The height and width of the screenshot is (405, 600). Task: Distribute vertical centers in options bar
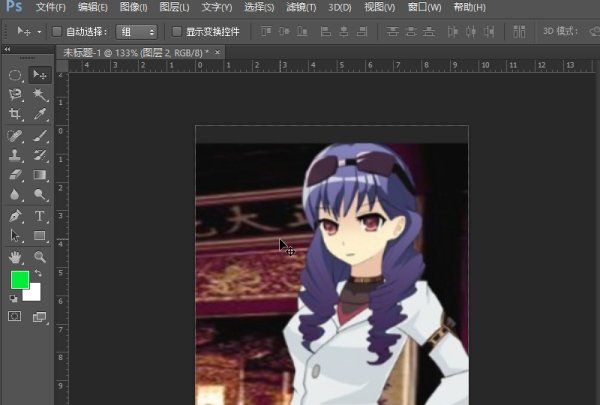(411, 31)
